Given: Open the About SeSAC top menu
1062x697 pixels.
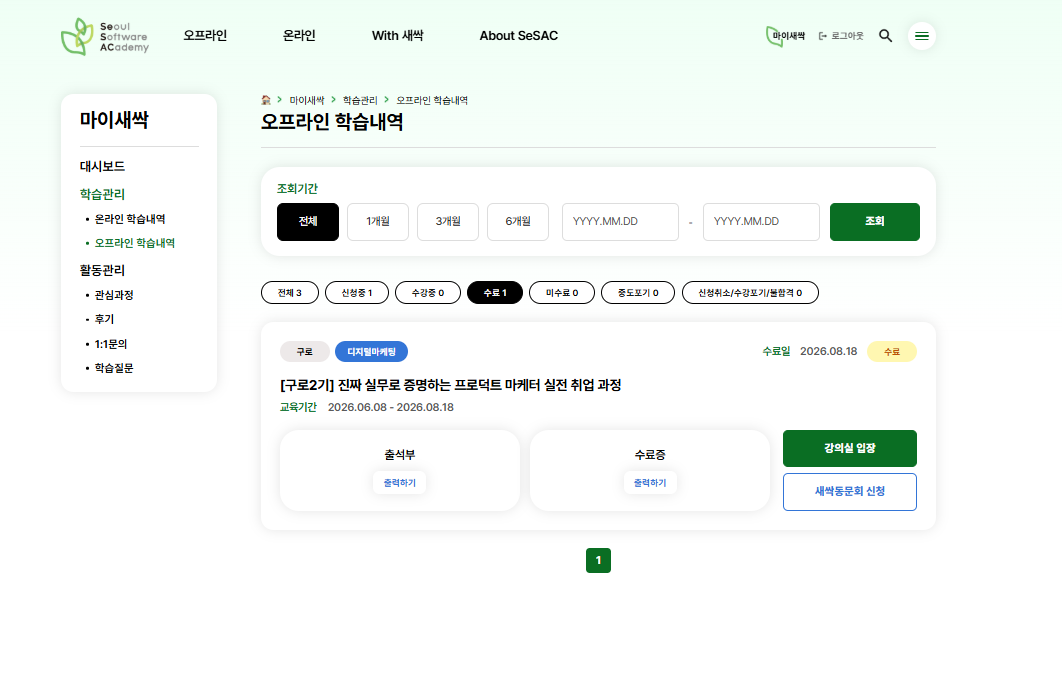Looking at the screenshot, I should 519,36.
